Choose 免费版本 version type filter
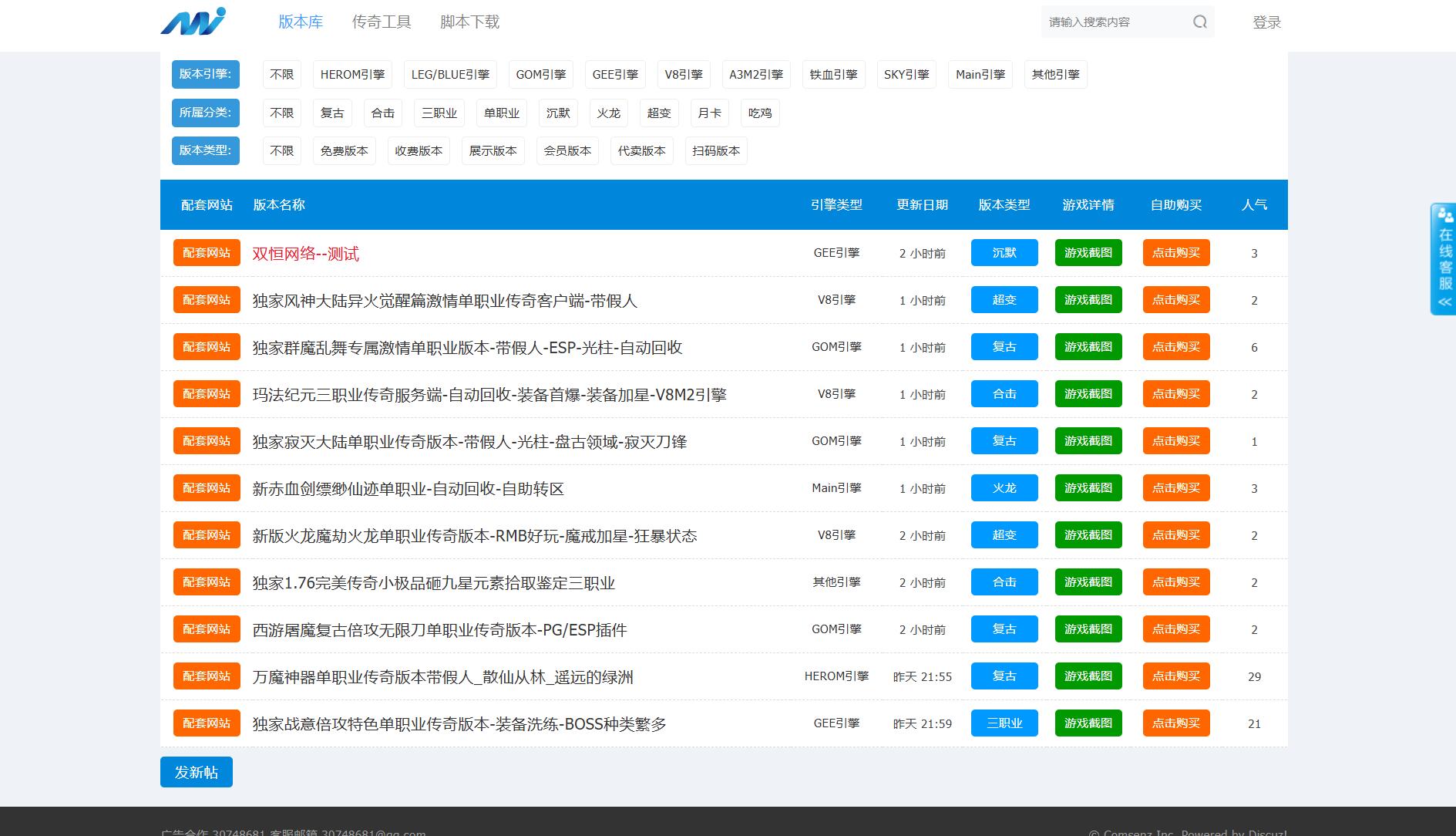 344,151
